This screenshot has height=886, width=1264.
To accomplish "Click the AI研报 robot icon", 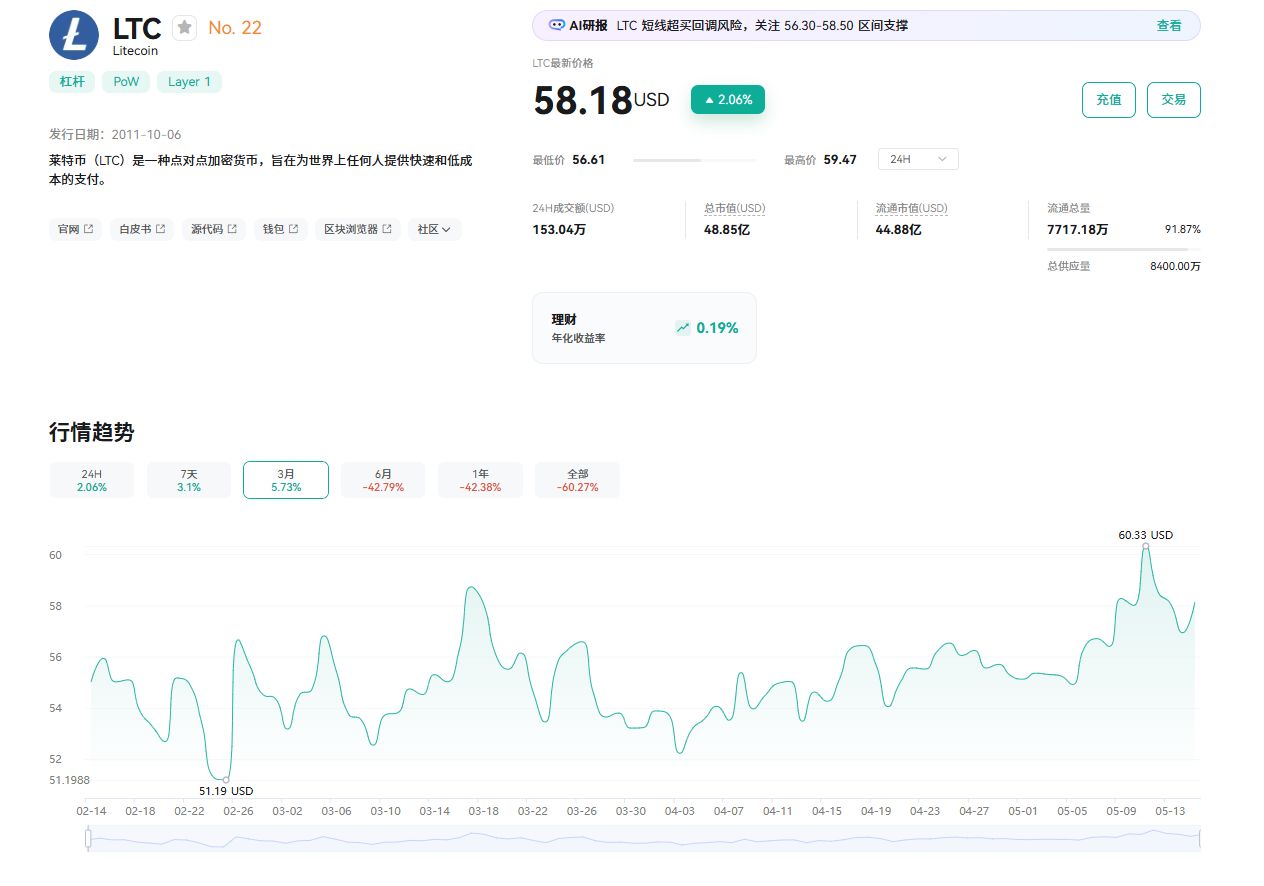I will (x=557, y=26).
